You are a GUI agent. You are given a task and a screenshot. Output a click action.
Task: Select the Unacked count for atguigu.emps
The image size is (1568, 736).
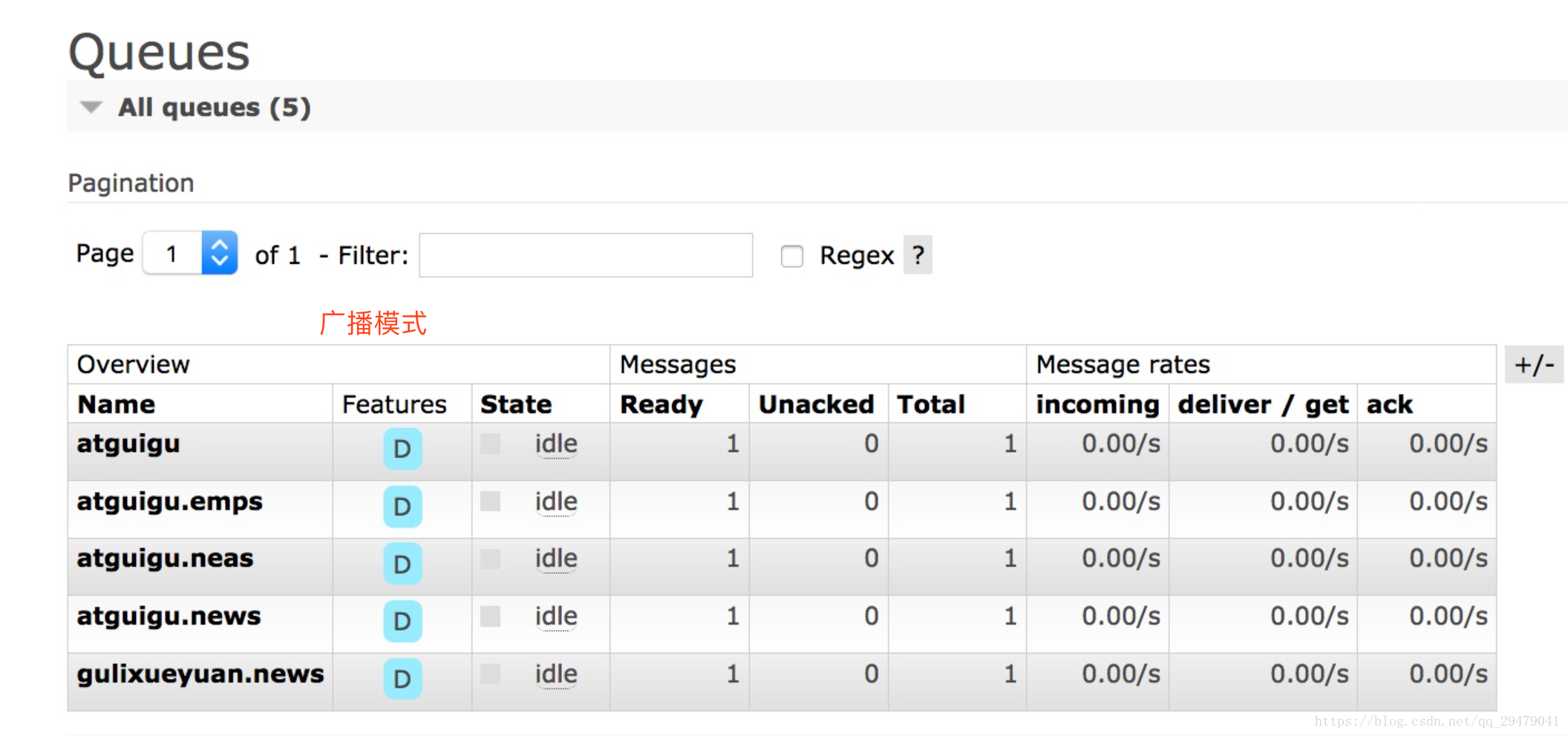pos(872,502)
